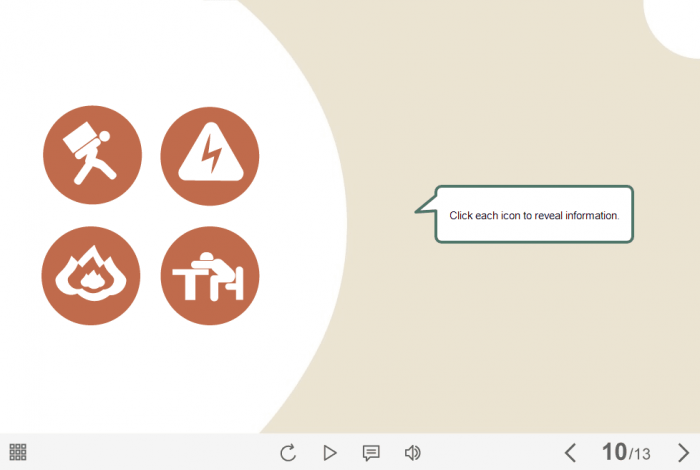The height and width of the screenshot is (470, 700).
Task: Select the fire hazard icon
Action: pos(91,275)
